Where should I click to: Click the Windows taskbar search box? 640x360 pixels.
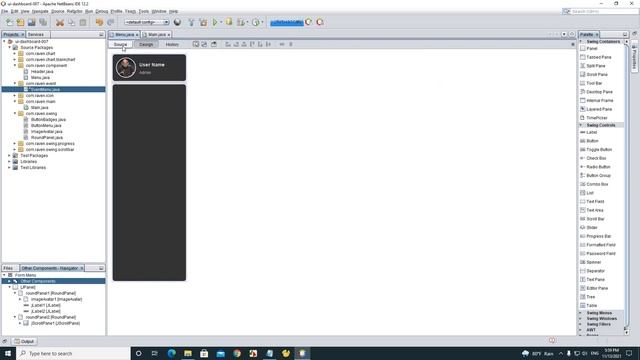pyautogui.click(x=73, y=353)
